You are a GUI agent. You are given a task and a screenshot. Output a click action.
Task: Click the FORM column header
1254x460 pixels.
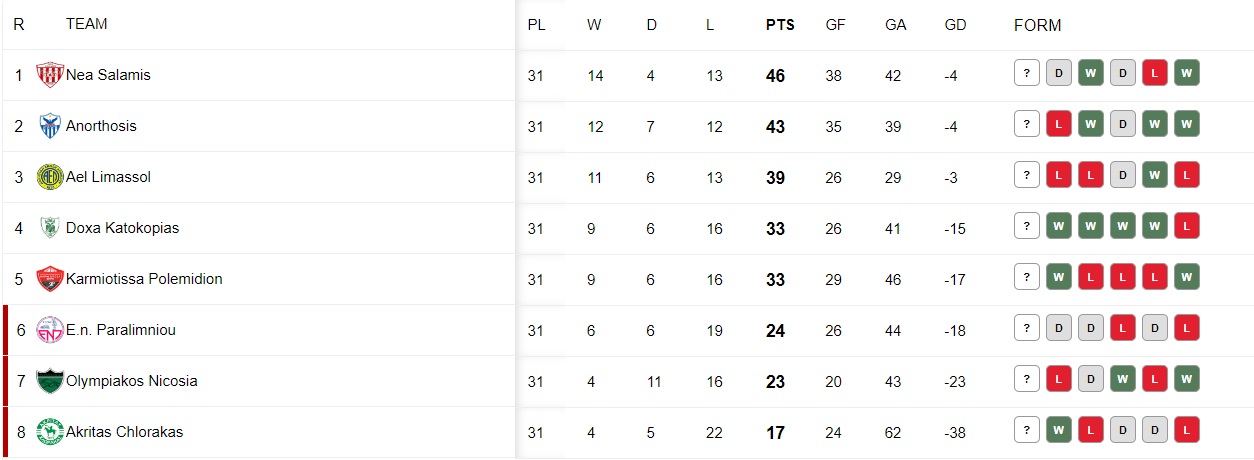(x=1038, y=25)
